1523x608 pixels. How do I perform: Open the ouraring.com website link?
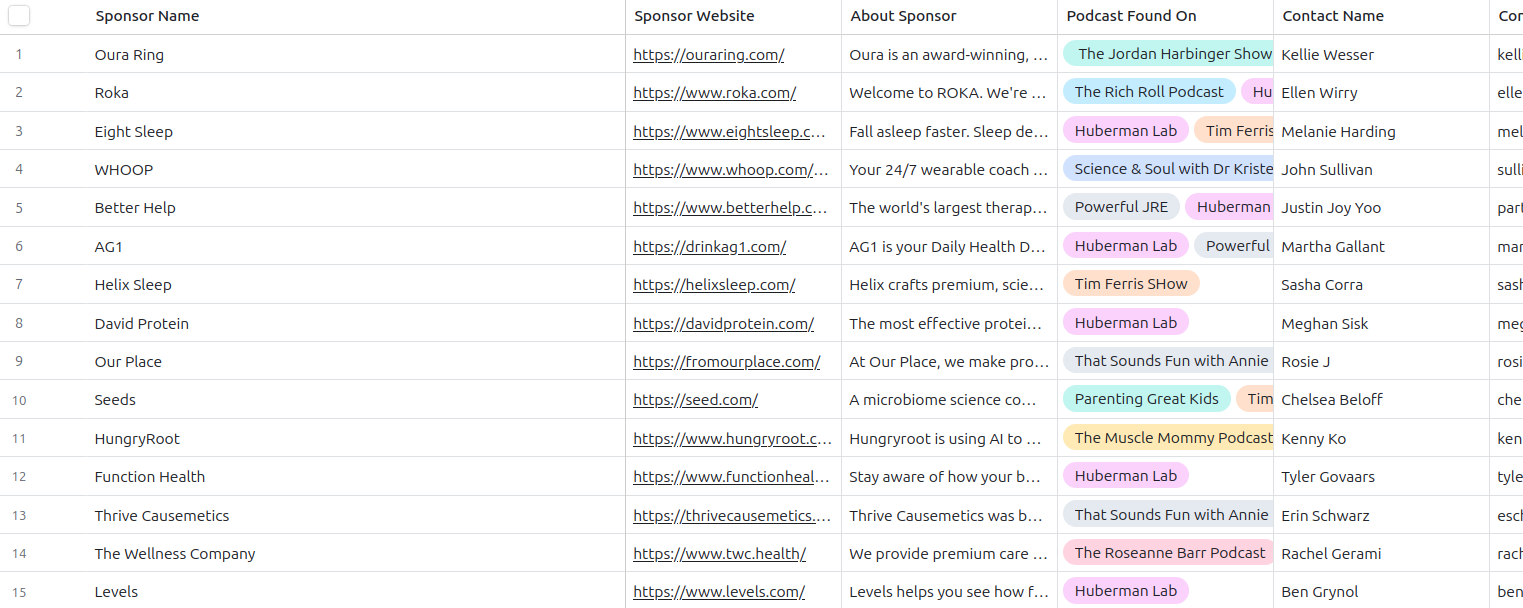[x=708, y=54]
